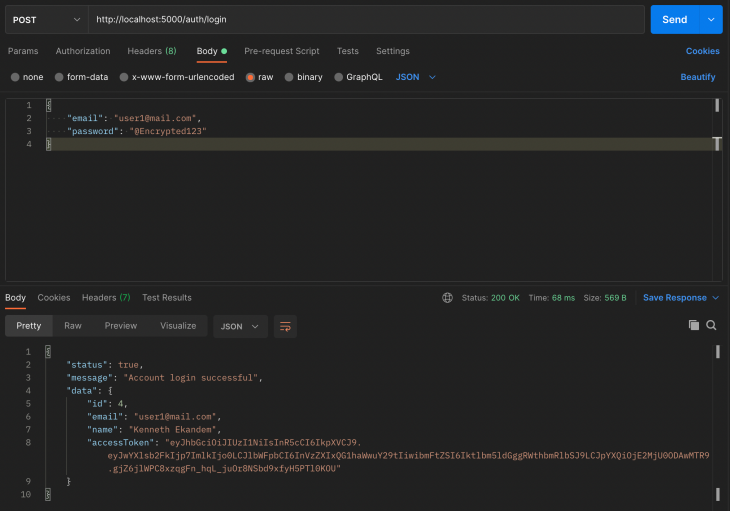730x511 pixels.
Task: Click the Beautify link
Action: (x=698, y=77)
